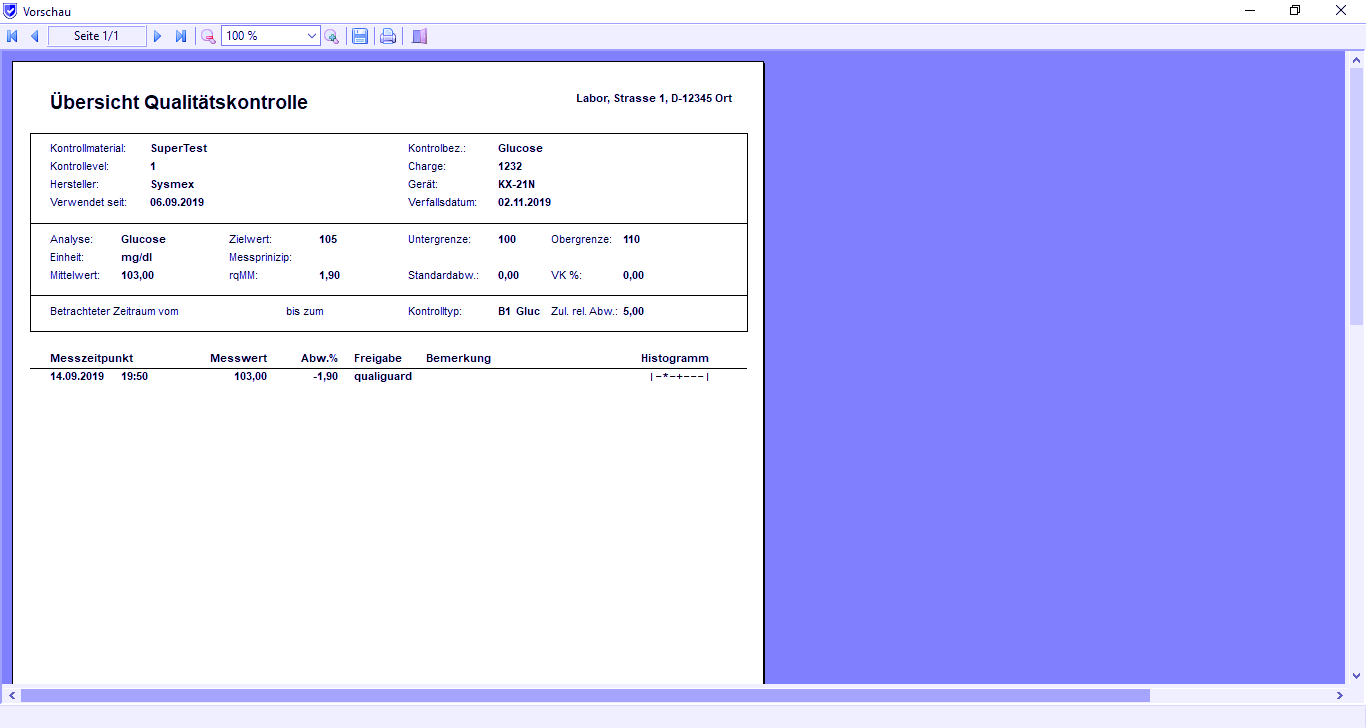Click inside the Seite 1/1 page field
1366x728 pixels.
[97, 35]
